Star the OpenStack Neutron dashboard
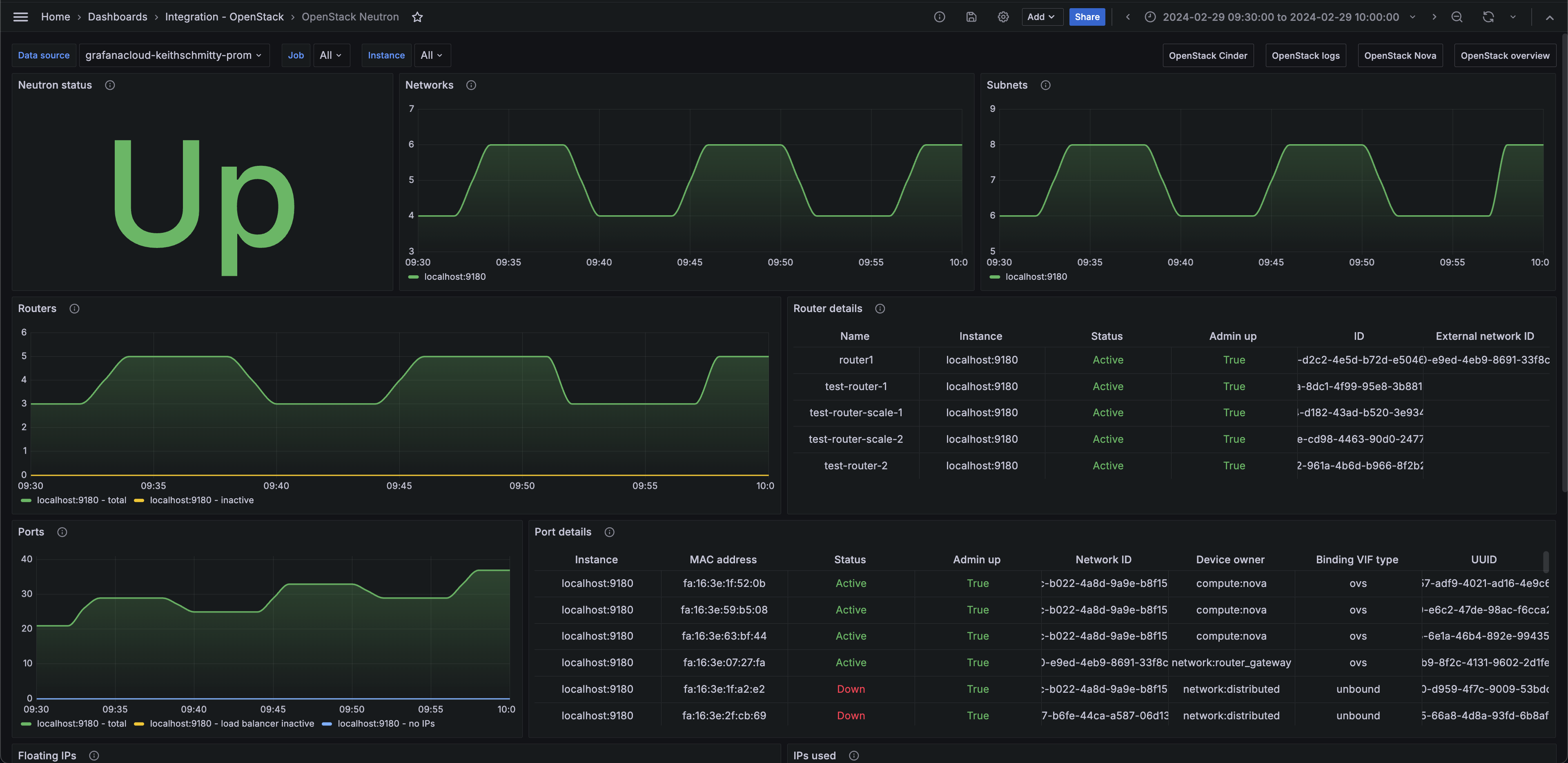The height and width of the screenshot is (763, 1568). pyautogui.click(x=417, y=17)
